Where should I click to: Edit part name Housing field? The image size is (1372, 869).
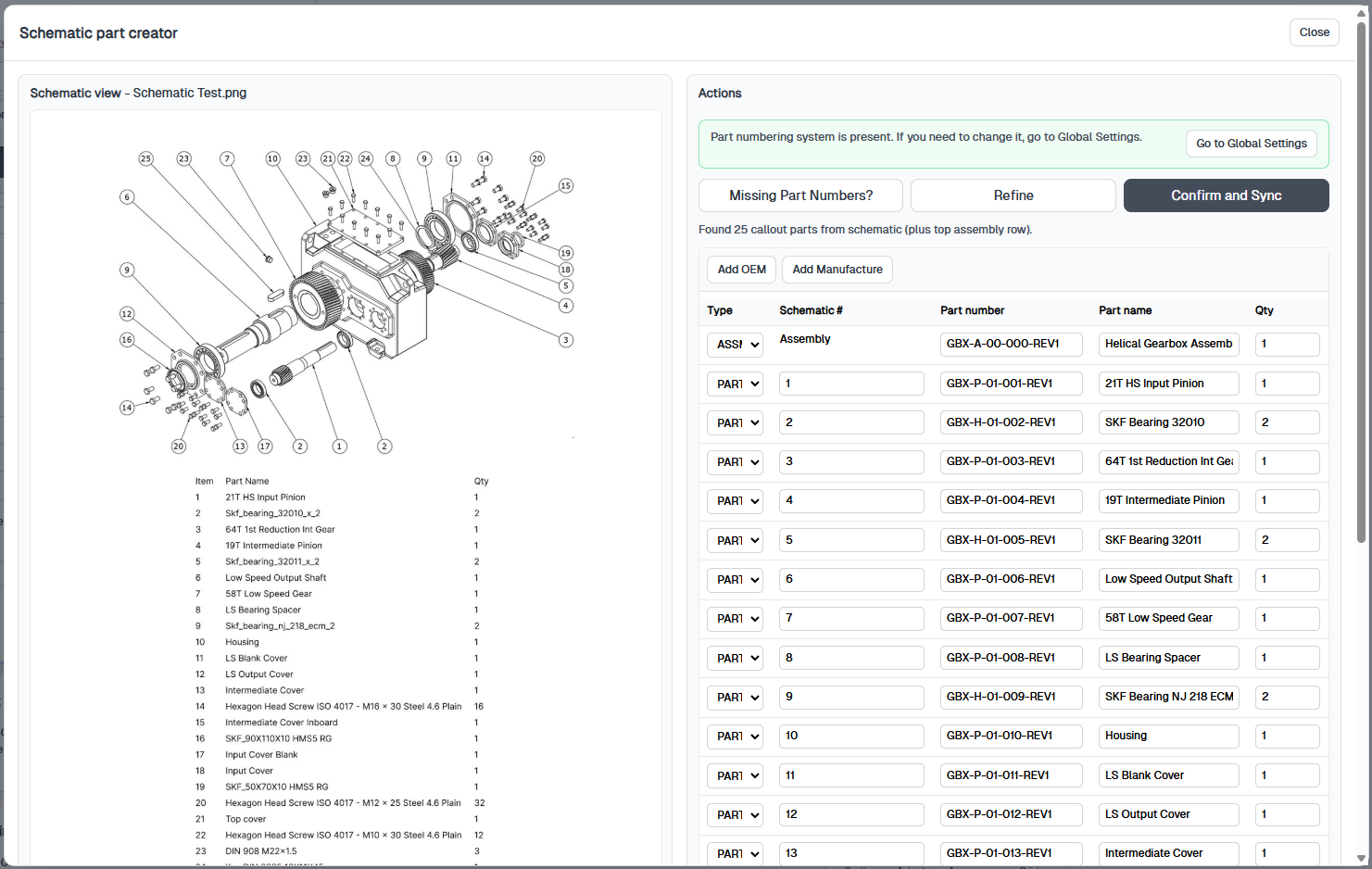pos(1168,736)
